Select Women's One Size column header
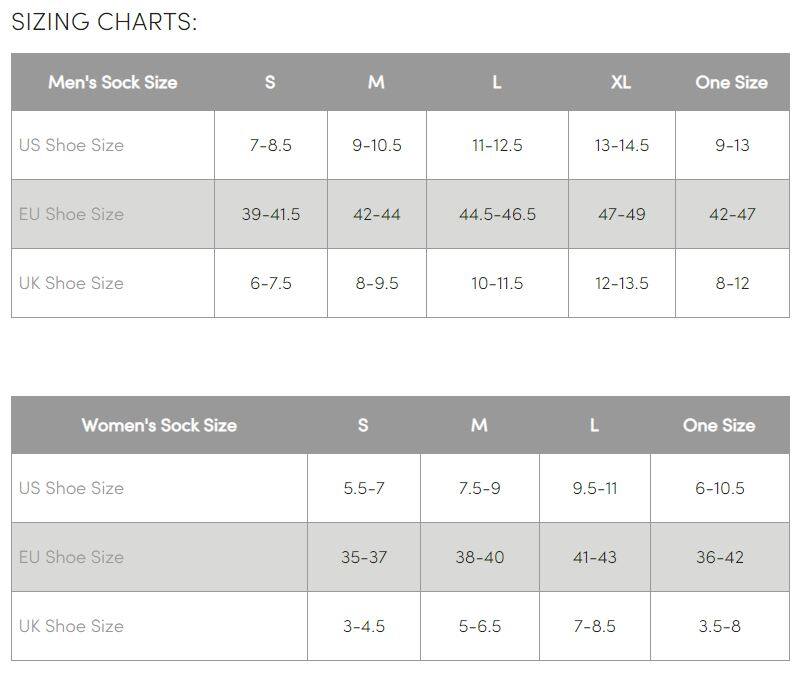The height and width of the screenshot is (680, 802). click(x=719, y=425)
